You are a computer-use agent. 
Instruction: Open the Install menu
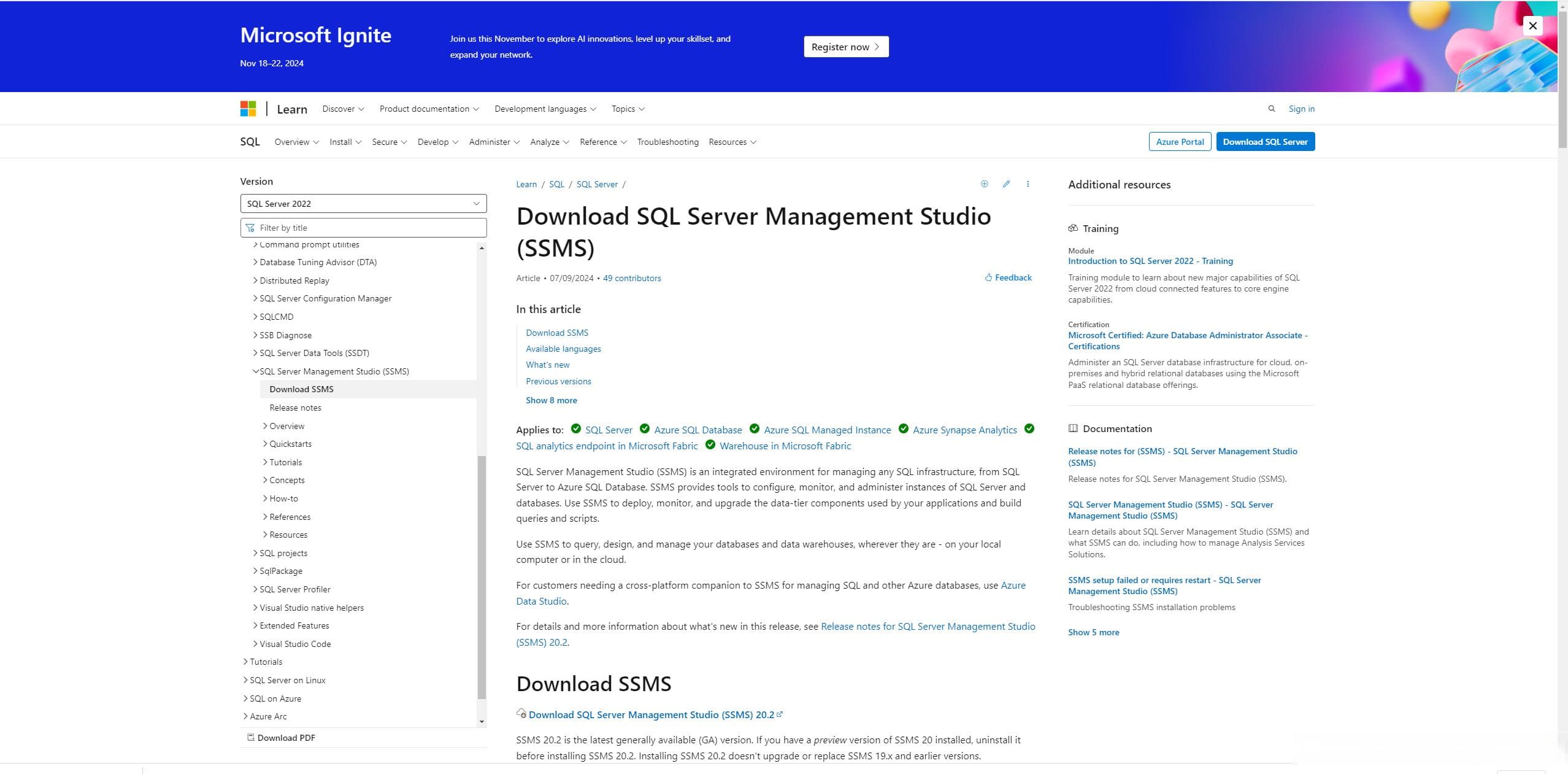point(345,142)
